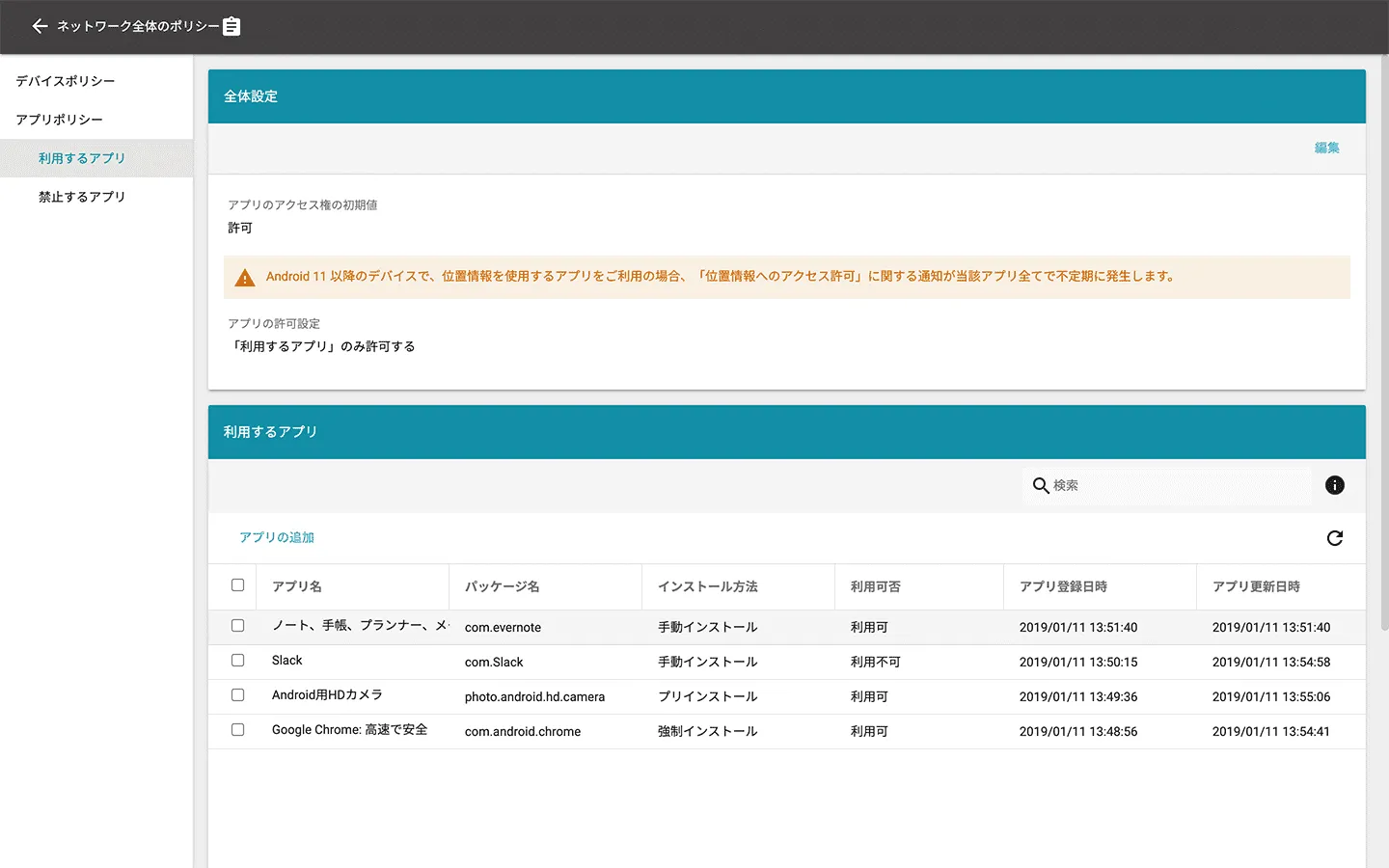Click the back arrow icon

[x=40, y=26]
